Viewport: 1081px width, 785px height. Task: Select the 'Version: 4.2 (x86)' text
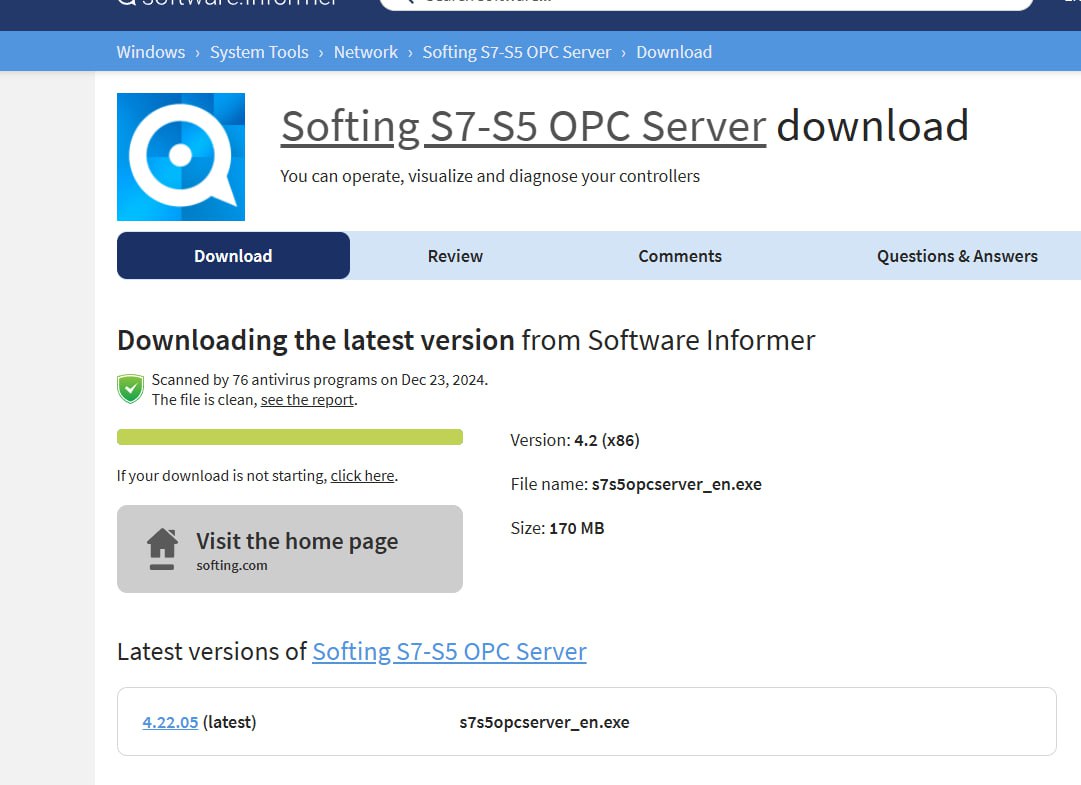point(575,440)
